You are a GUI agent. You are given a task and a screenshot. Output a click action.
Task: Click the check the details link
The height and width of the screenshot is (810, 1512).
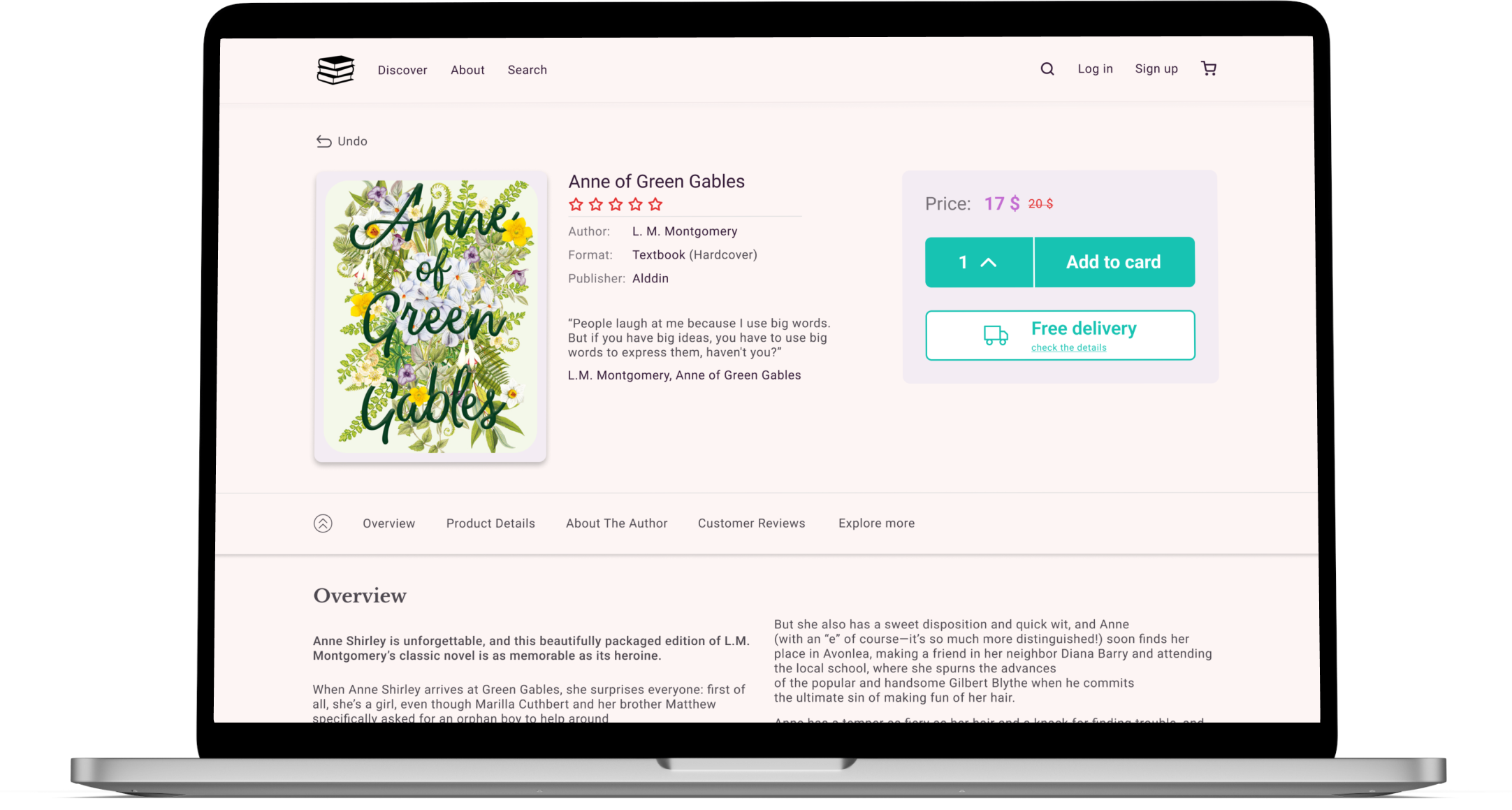point(1069,347)
